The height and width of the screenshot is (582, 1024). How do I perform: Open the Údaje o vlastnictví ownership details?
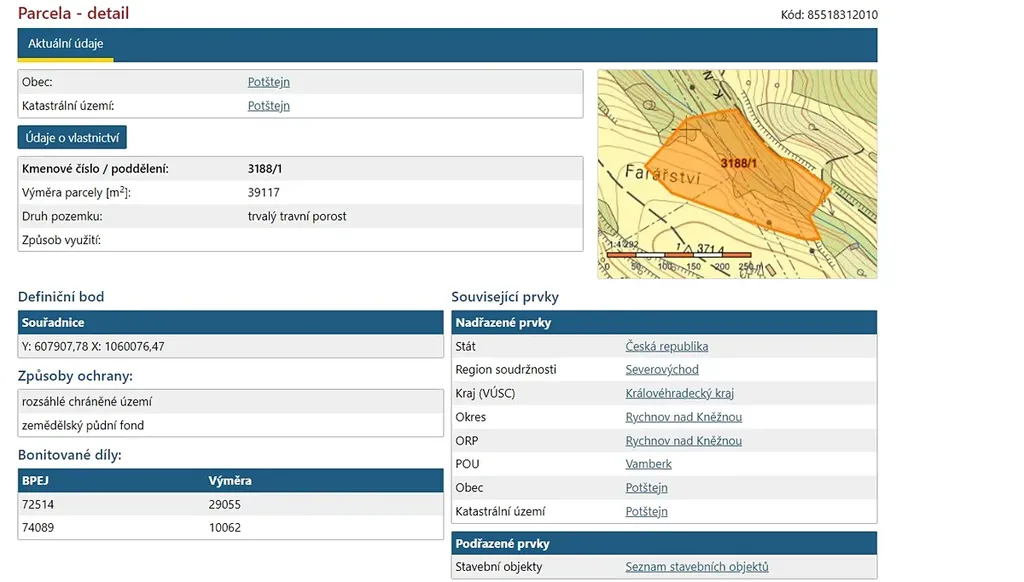[x=72, y=137]
